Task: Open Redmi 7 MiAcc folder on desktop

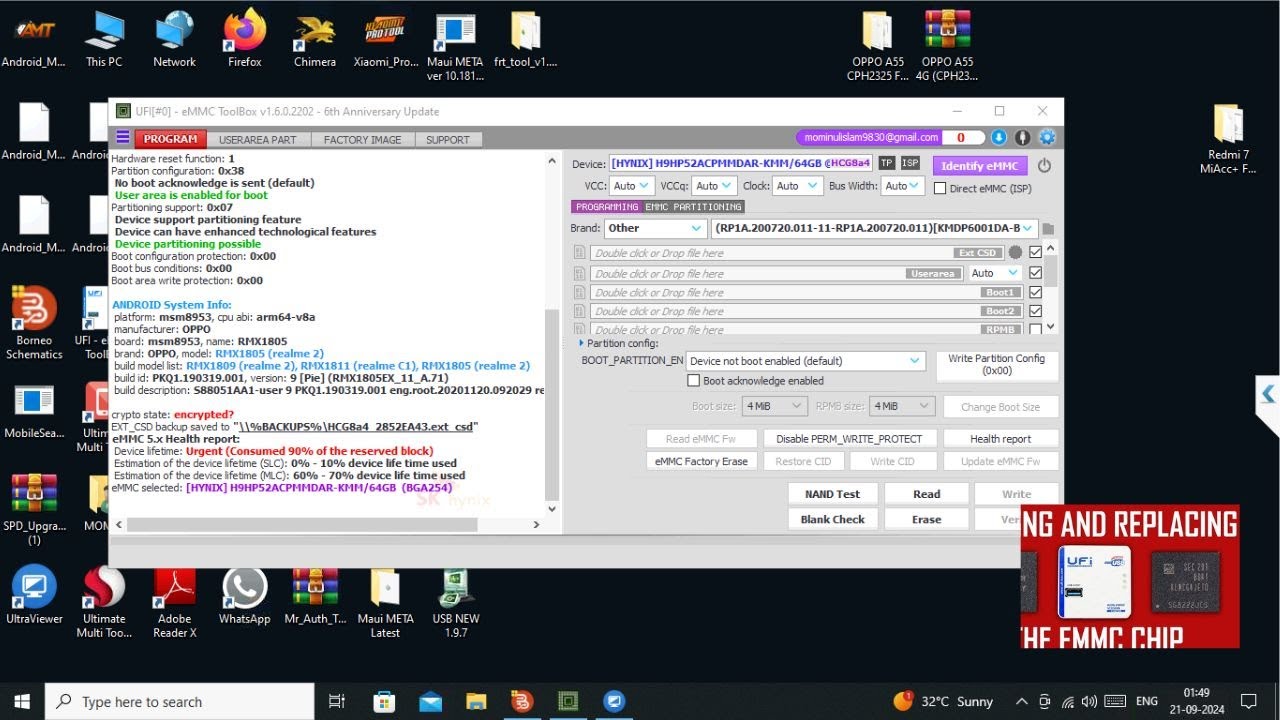Action: click(1228, 138)
